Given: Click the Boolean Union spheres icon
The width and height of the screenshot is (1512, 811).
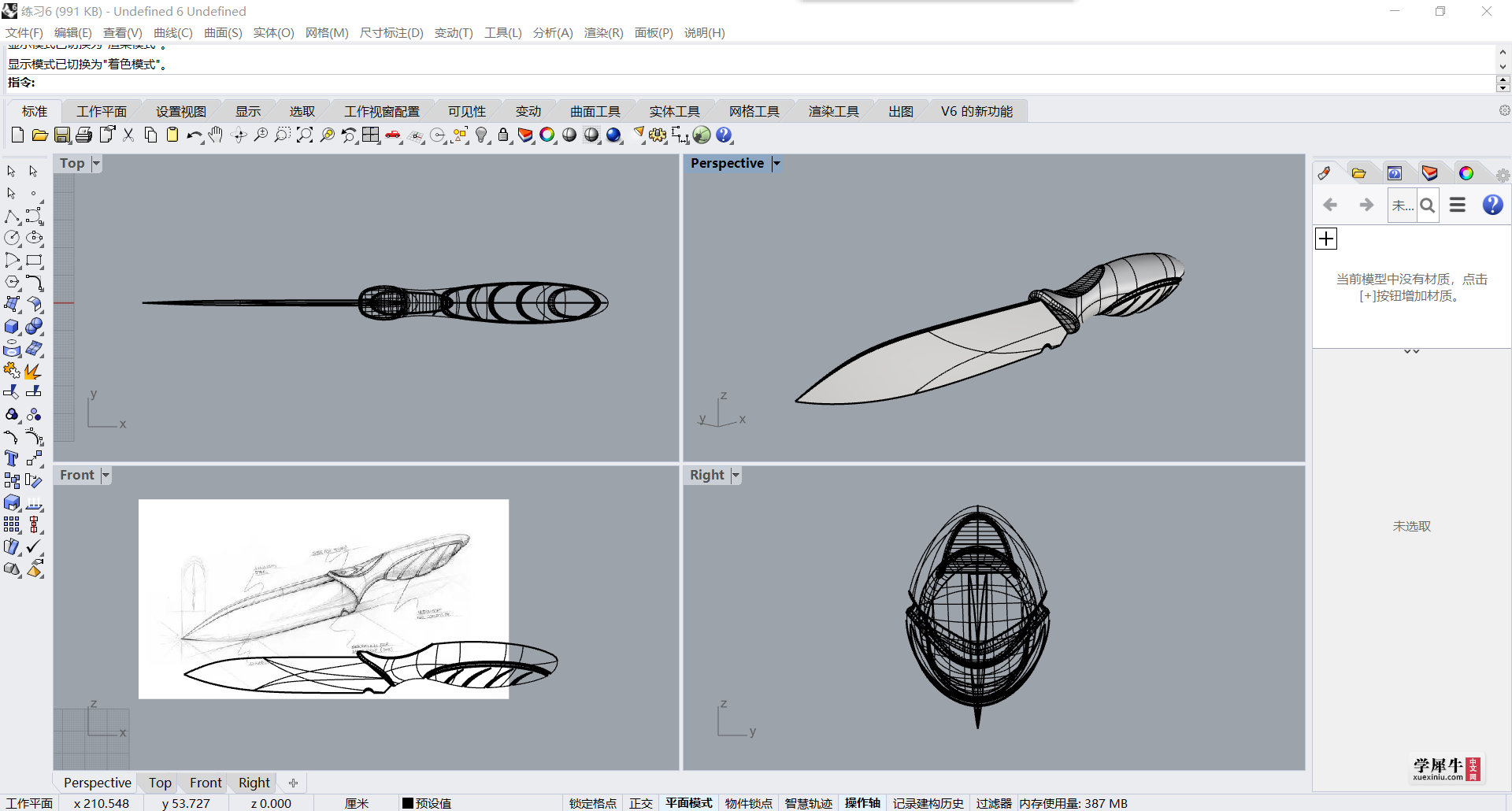Looking at the screenshot, I should pyautogui.click(x=34, y=326).
